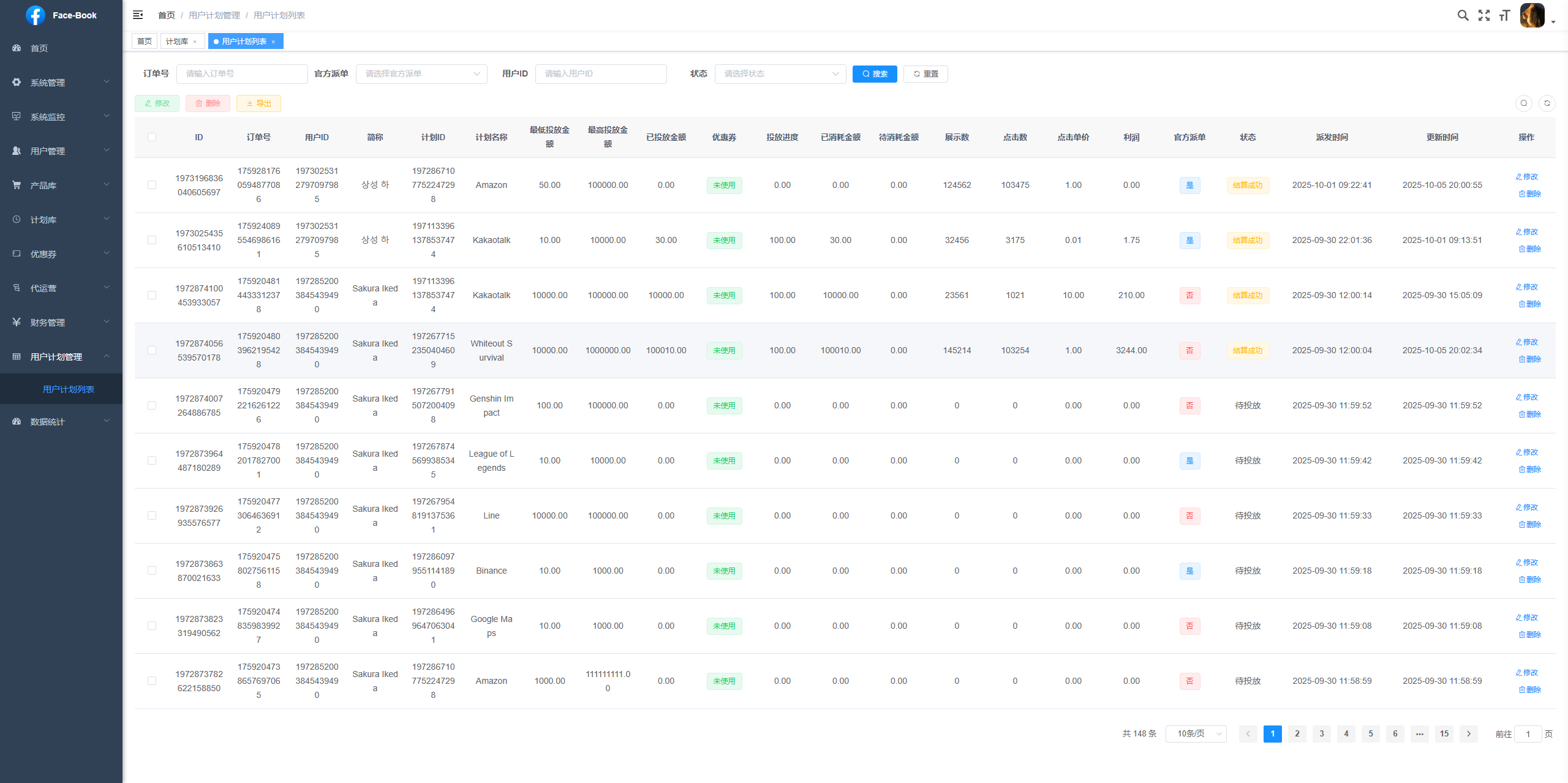Click the Face-Book logo icon
The width and height of the screenshot is (1568, 783).
tap(36, 15)
